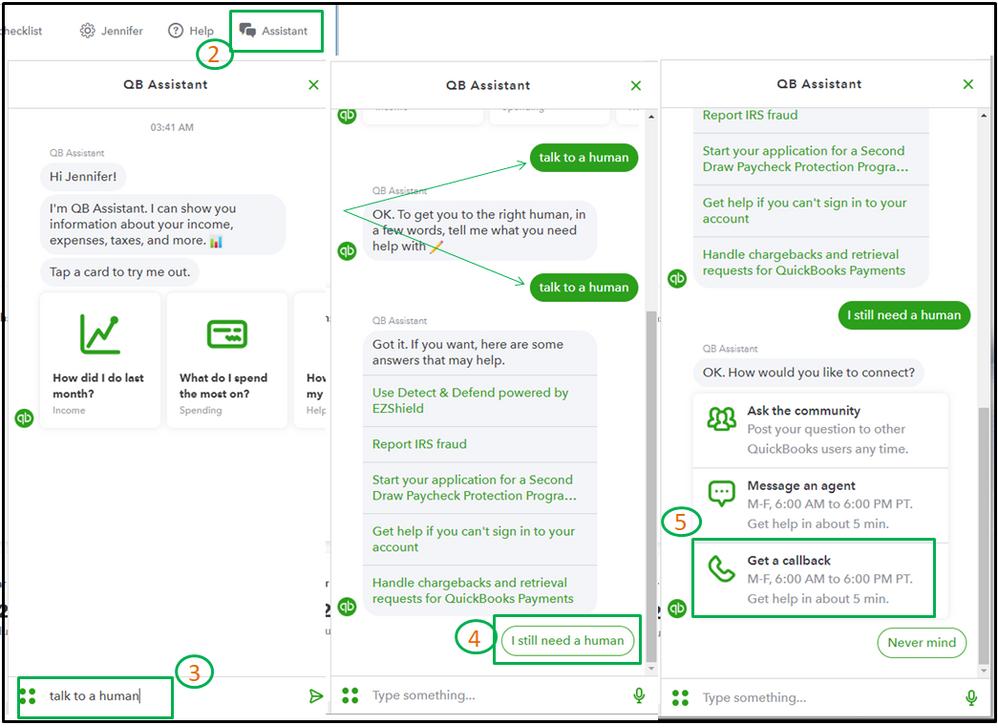The width and height of the screenshot is (998, 728).
Task: Open the four-dot menu icon in right panel
Action: (x=680, y=698)
